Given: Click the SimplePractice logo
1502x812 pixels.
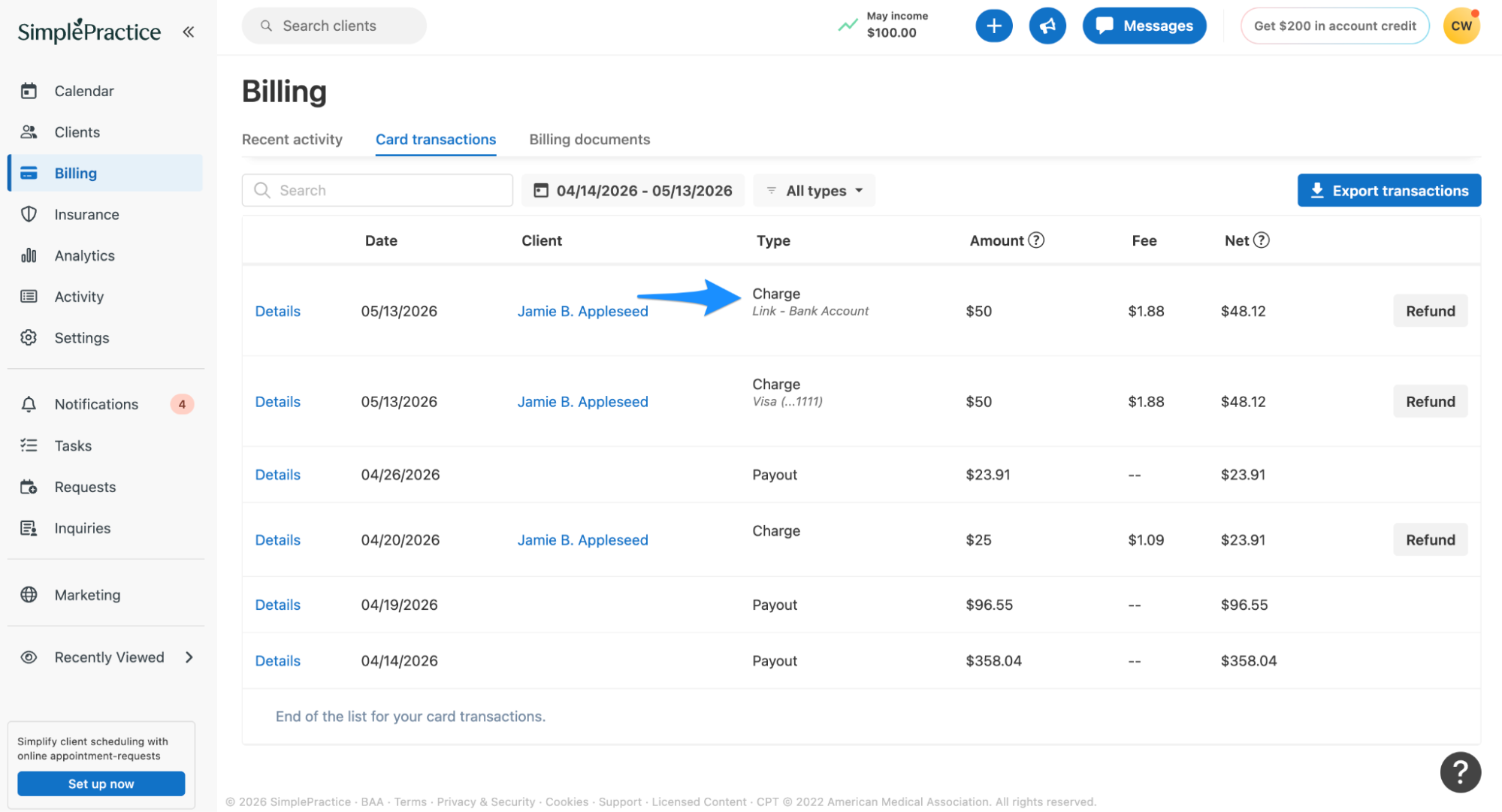Looking at the screenshot, I should click(89, 31).
